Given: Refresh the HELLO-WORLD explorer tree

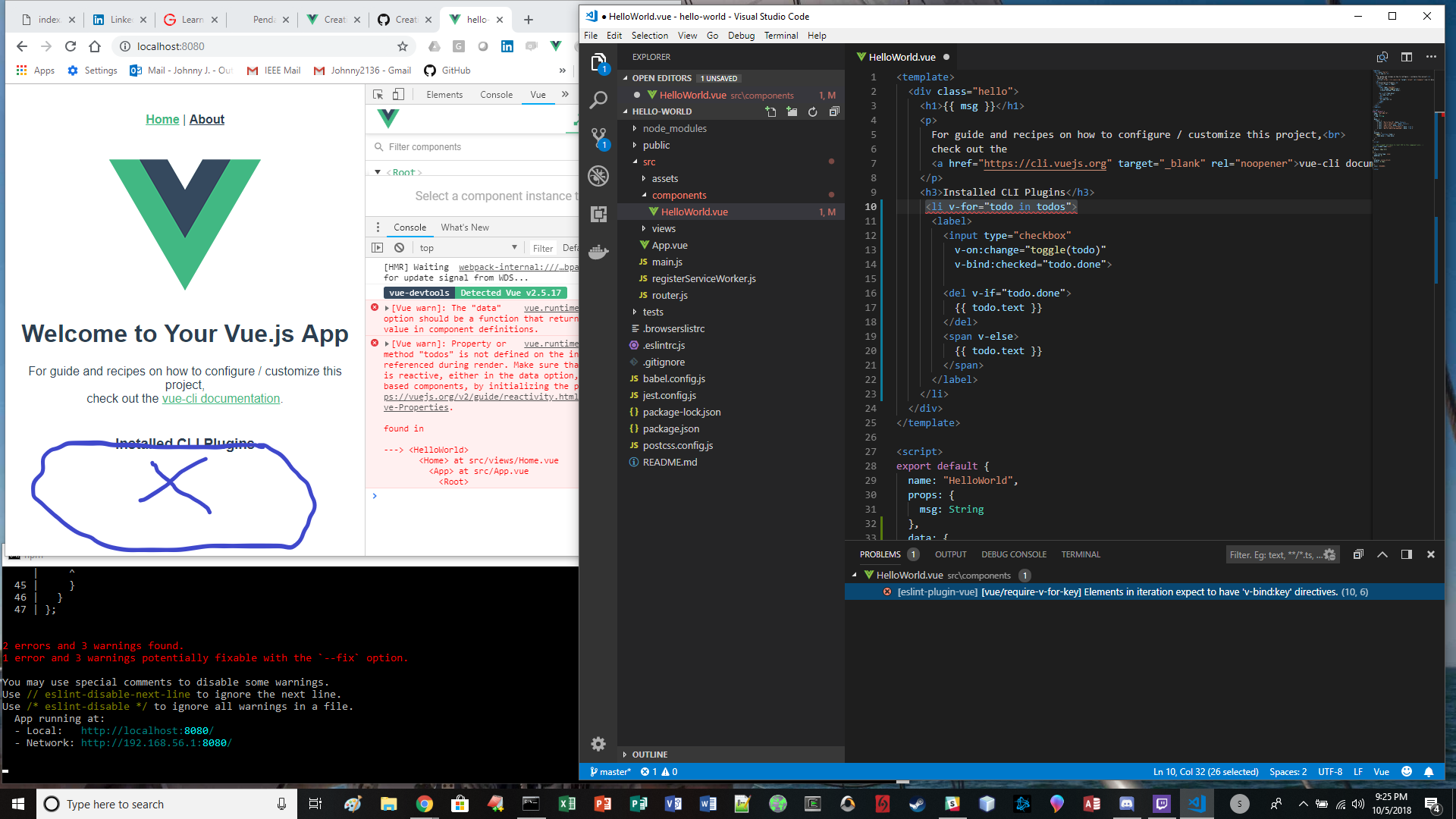Looking at the screenshot, I should [813, 111].
